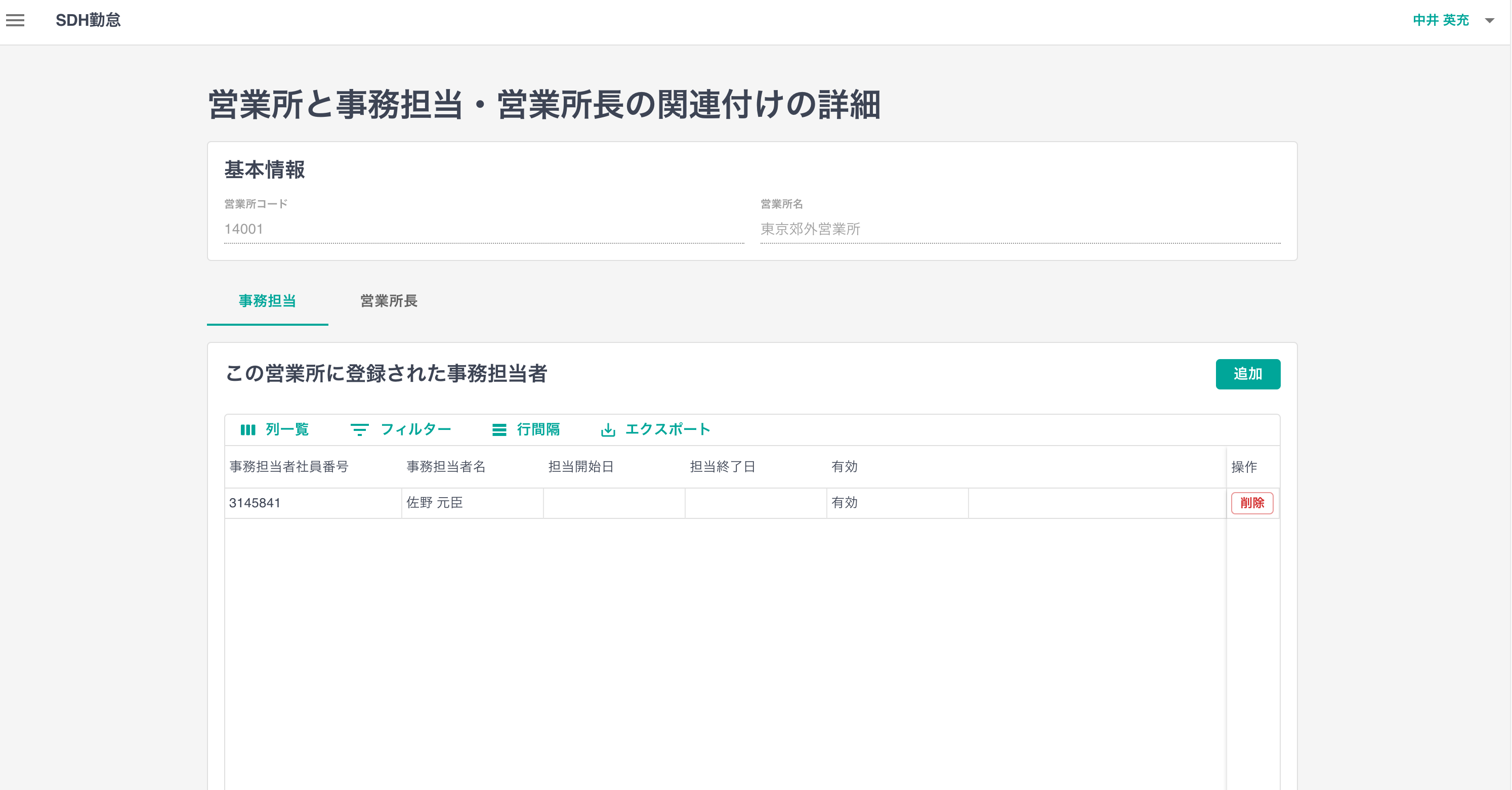Click the filter icon in toolbar
Image resolution: width=1512 pixels, height=790 pixels.
click(359, 430)
